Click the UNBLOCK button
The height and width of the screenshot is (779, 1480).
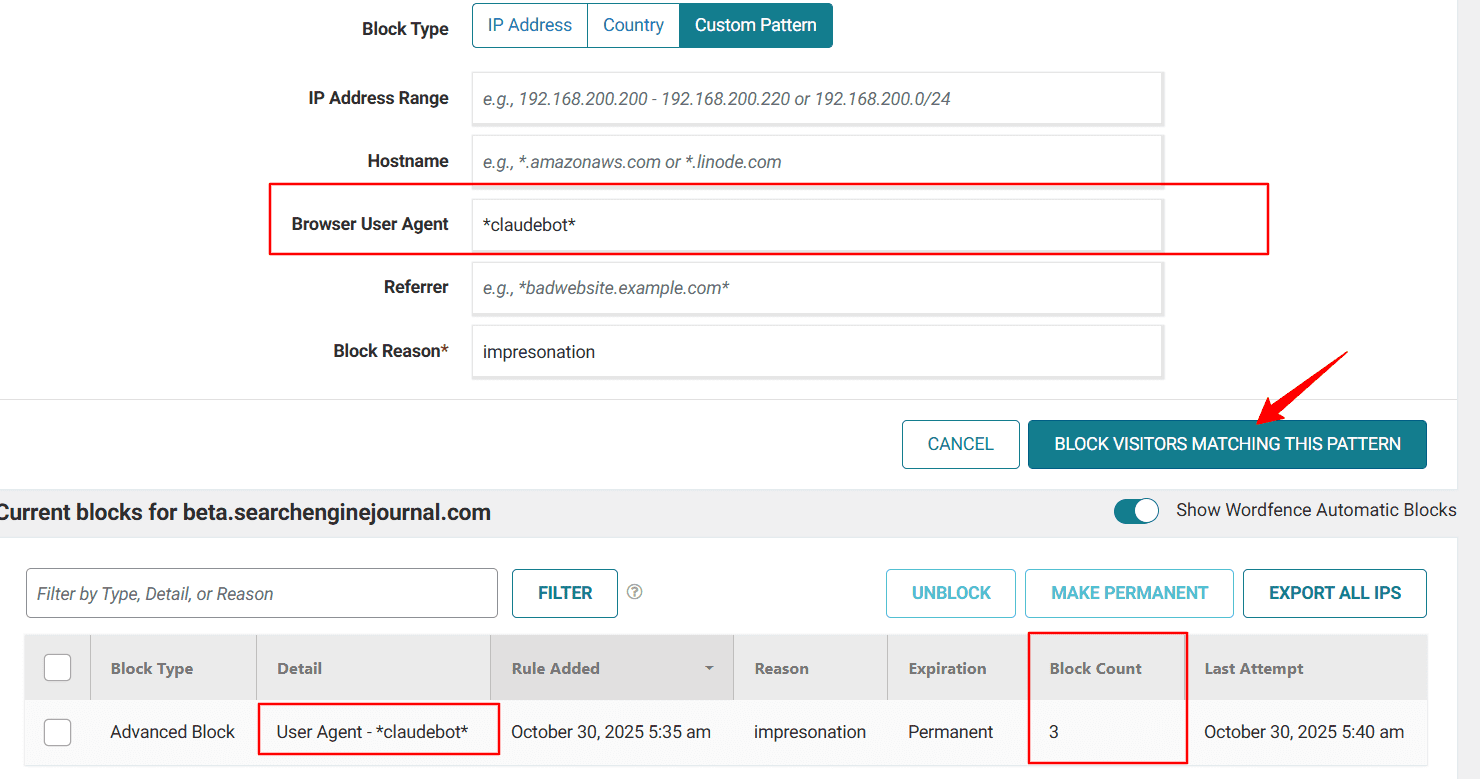click(x=950, y=592)
